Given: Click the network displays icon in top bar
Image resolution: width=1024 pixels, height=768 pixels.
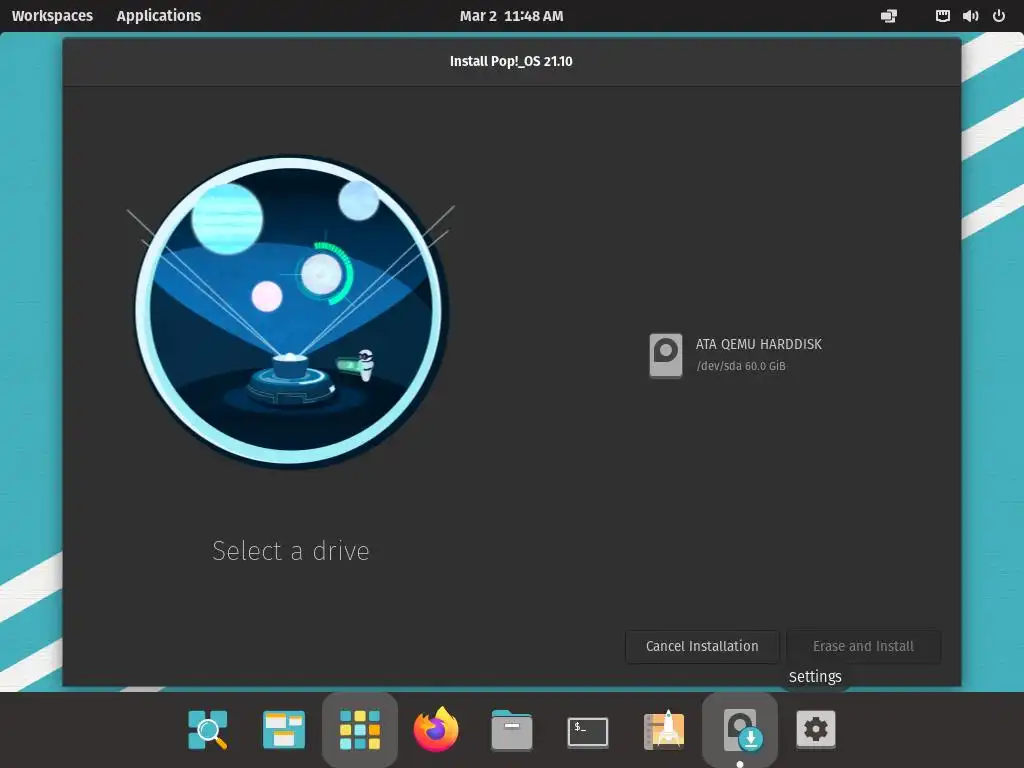Looking at the screenshot, I should tap(889, 16).
